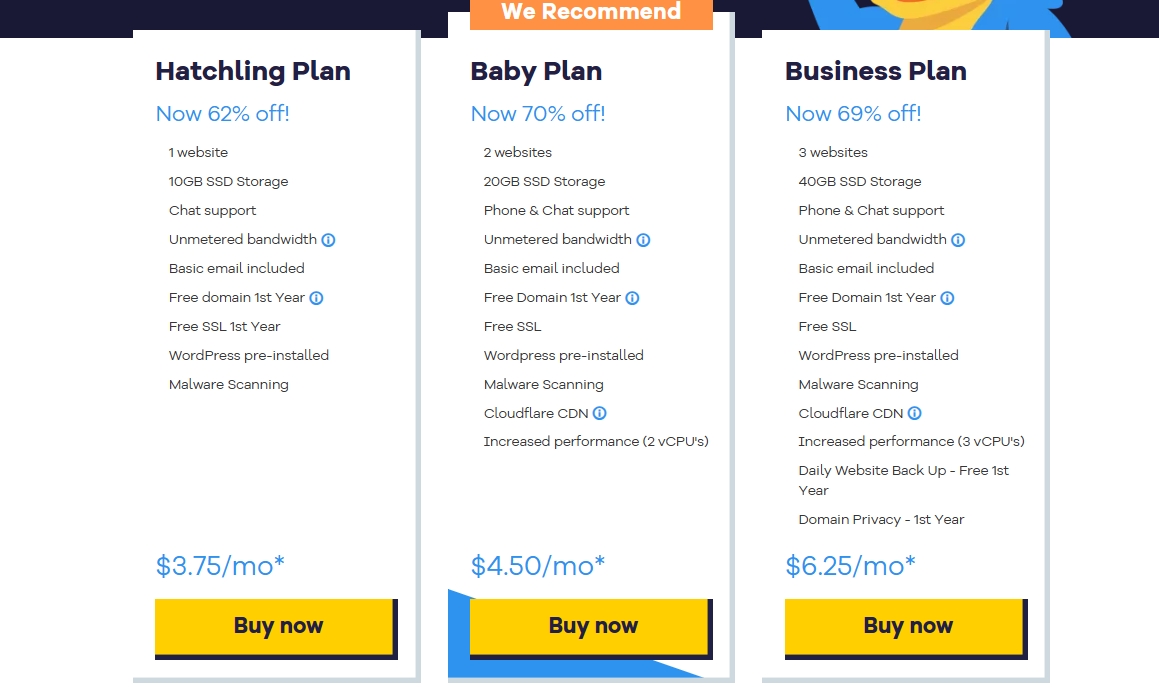This screenshot has height=687, width=1159.
Task: Click info icon beside Business Unmetered bandwidth
Action: (958, 240)
